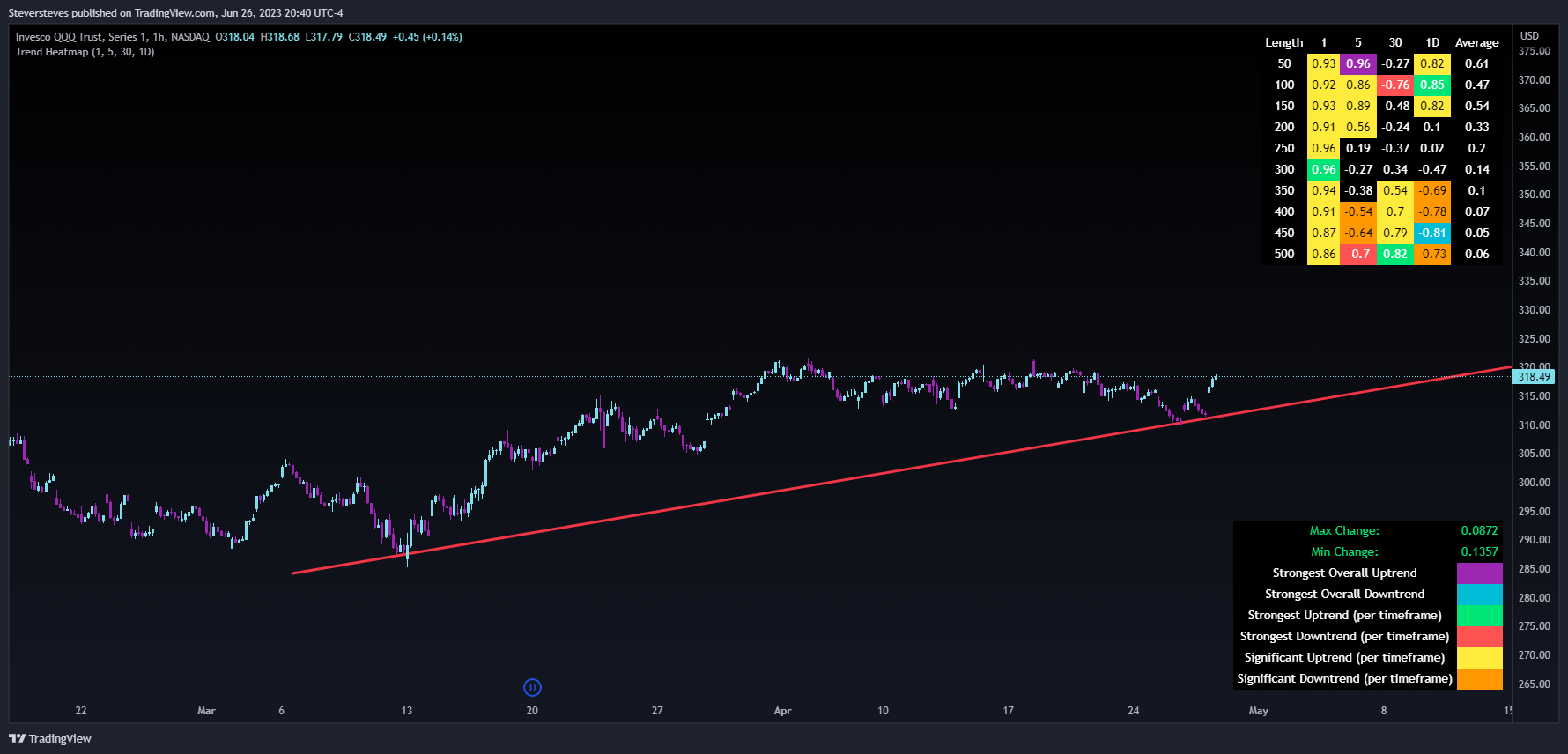1568x754 pixels.
Task: Click the 'Apr' date label on time axis
Action: [x=782, y=711]
